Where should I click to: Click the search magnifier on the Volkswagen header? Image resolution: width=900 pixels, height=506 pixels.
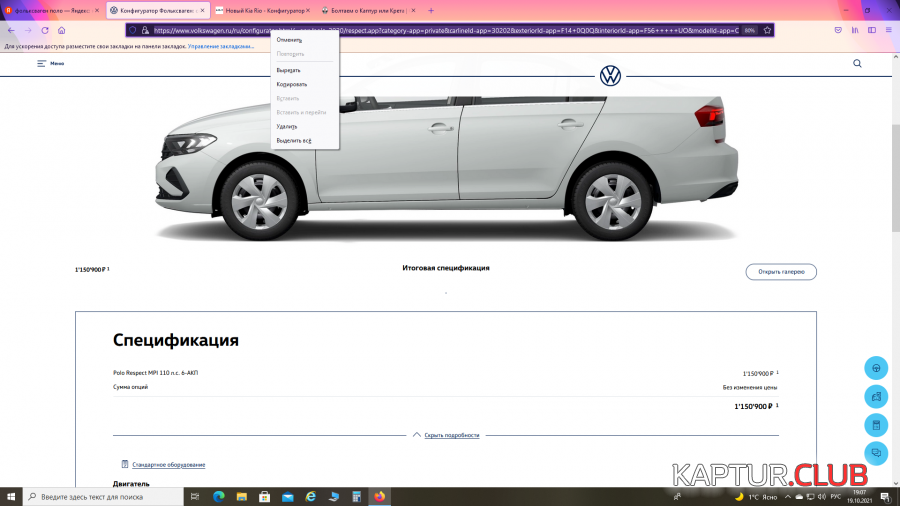tap(857, 63)
